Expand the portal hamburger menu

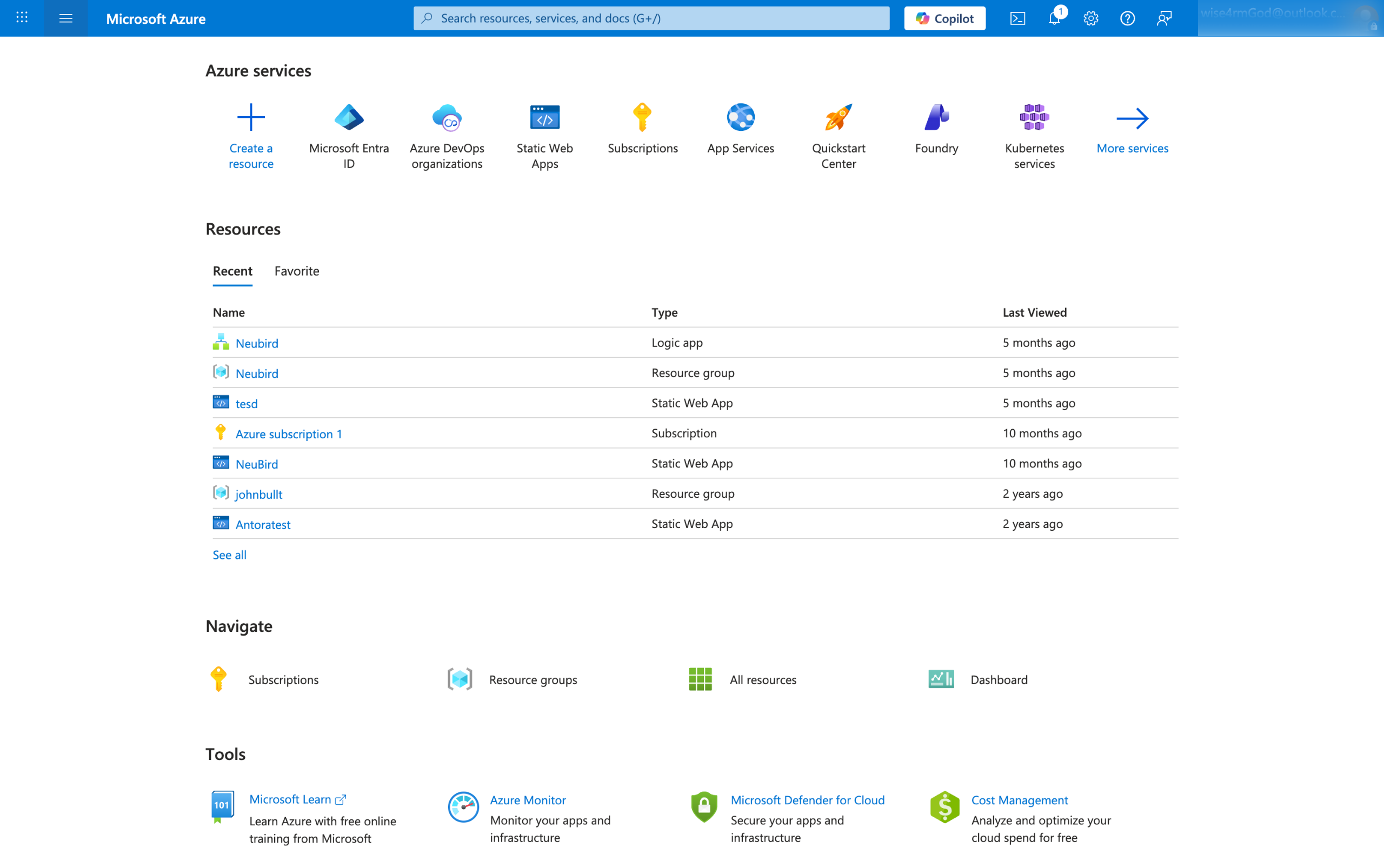[65, 18]
